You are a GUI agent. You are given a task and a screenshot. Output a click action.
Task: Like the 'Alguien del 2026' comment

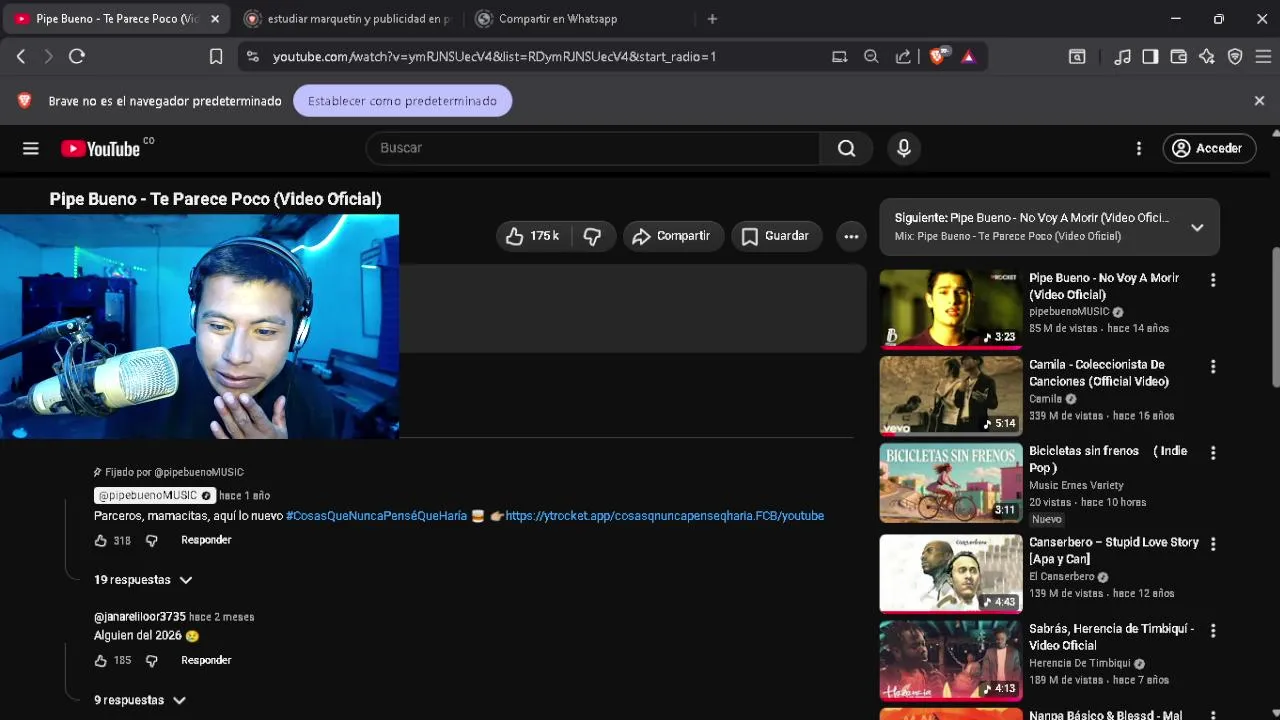100,660
